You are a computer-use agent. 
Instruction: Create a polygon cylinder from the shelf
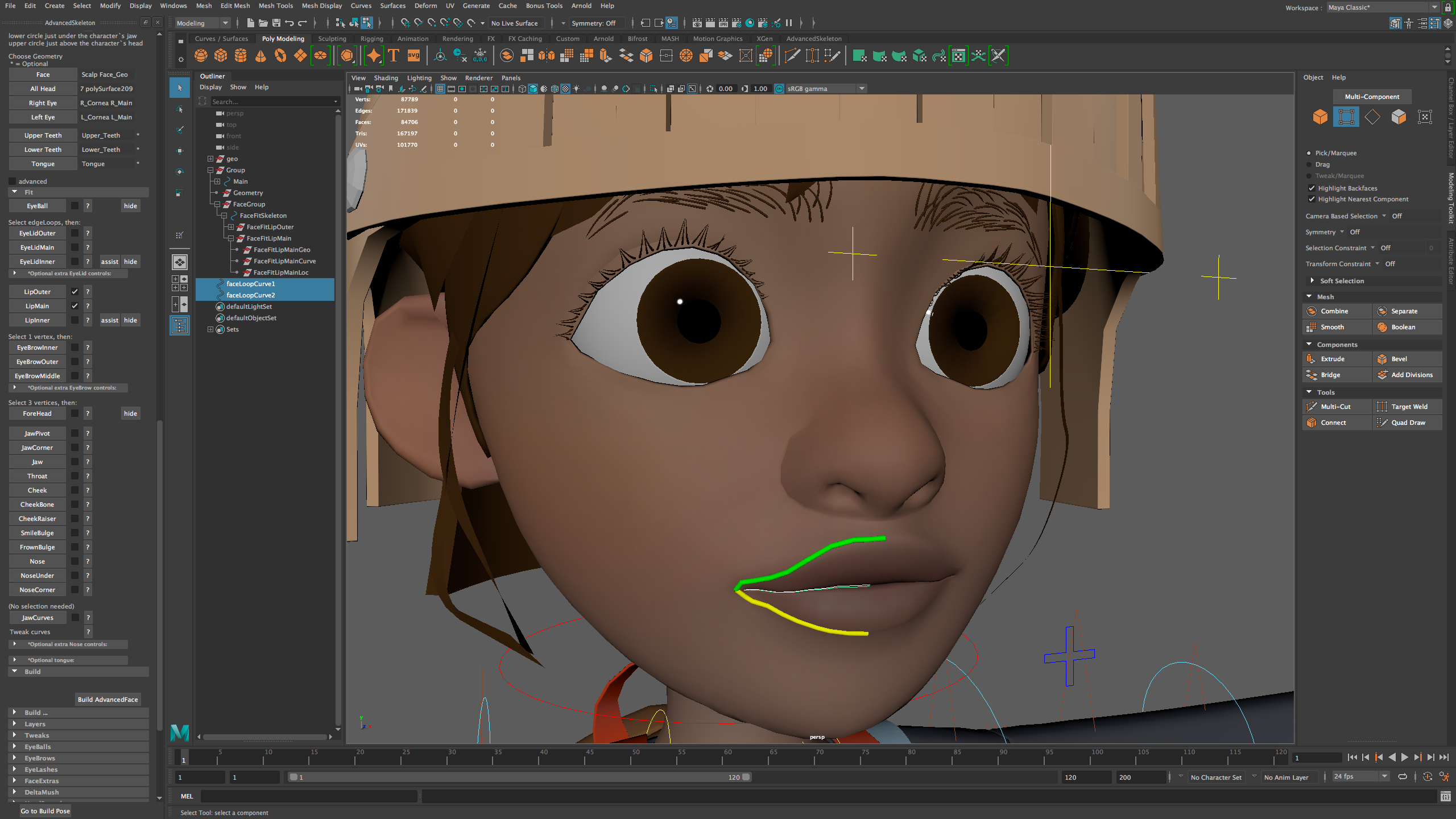(x=241, y=56)
